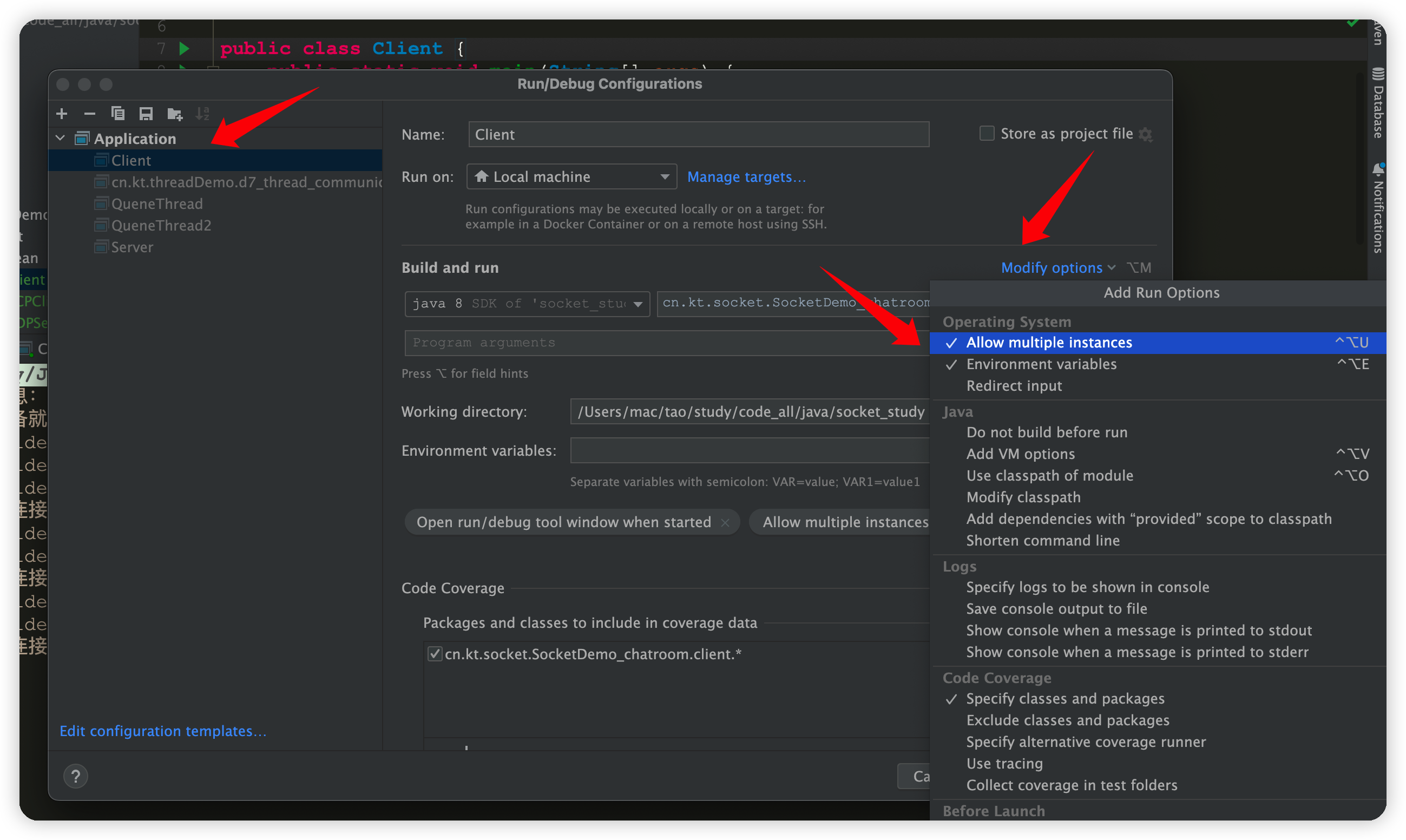Open Edit configuration templates link
1406x840 pixels.
(163, 731)
